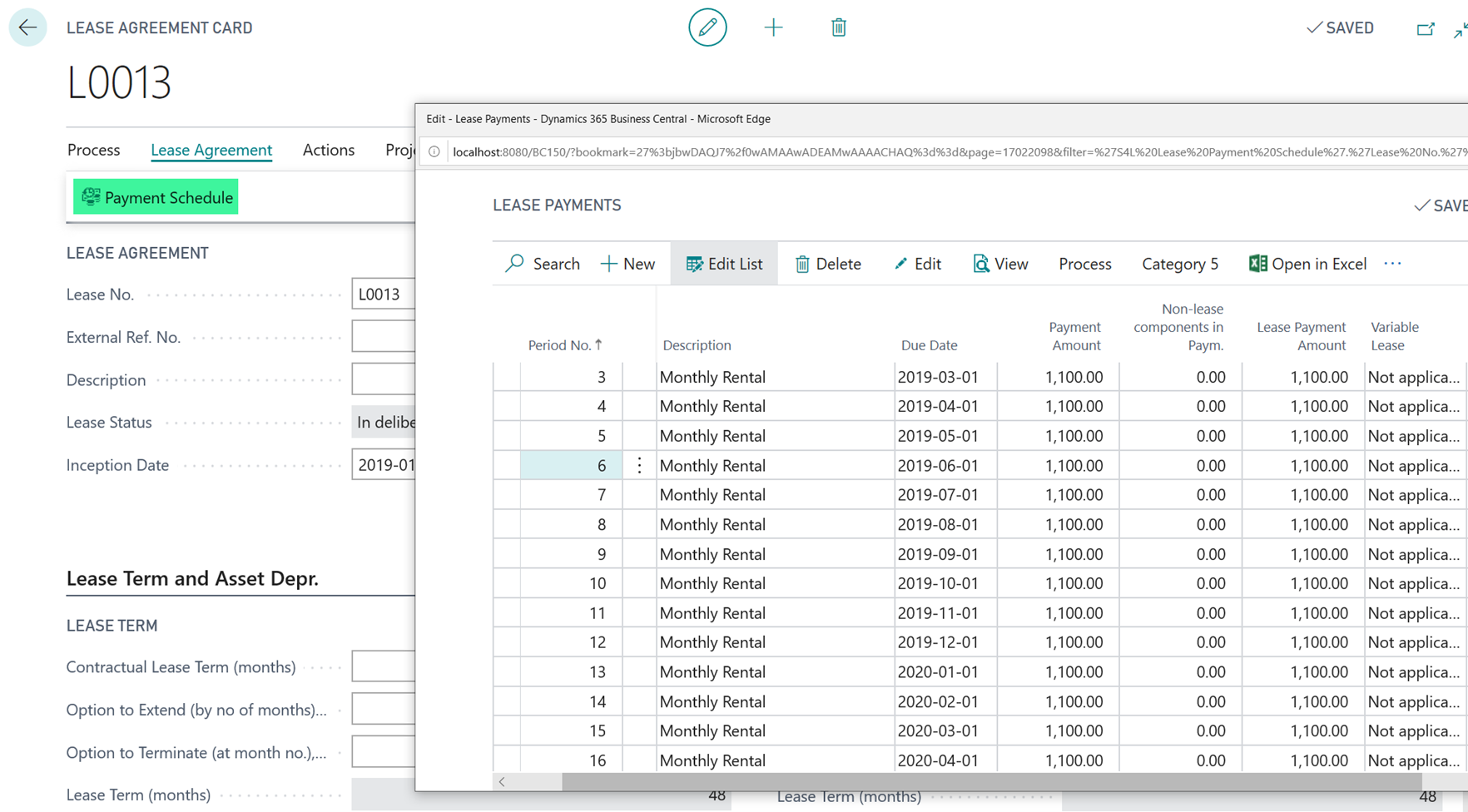Click the browser address bar URL
This screenshot has height=812, width=1468.
click(959, 151)
